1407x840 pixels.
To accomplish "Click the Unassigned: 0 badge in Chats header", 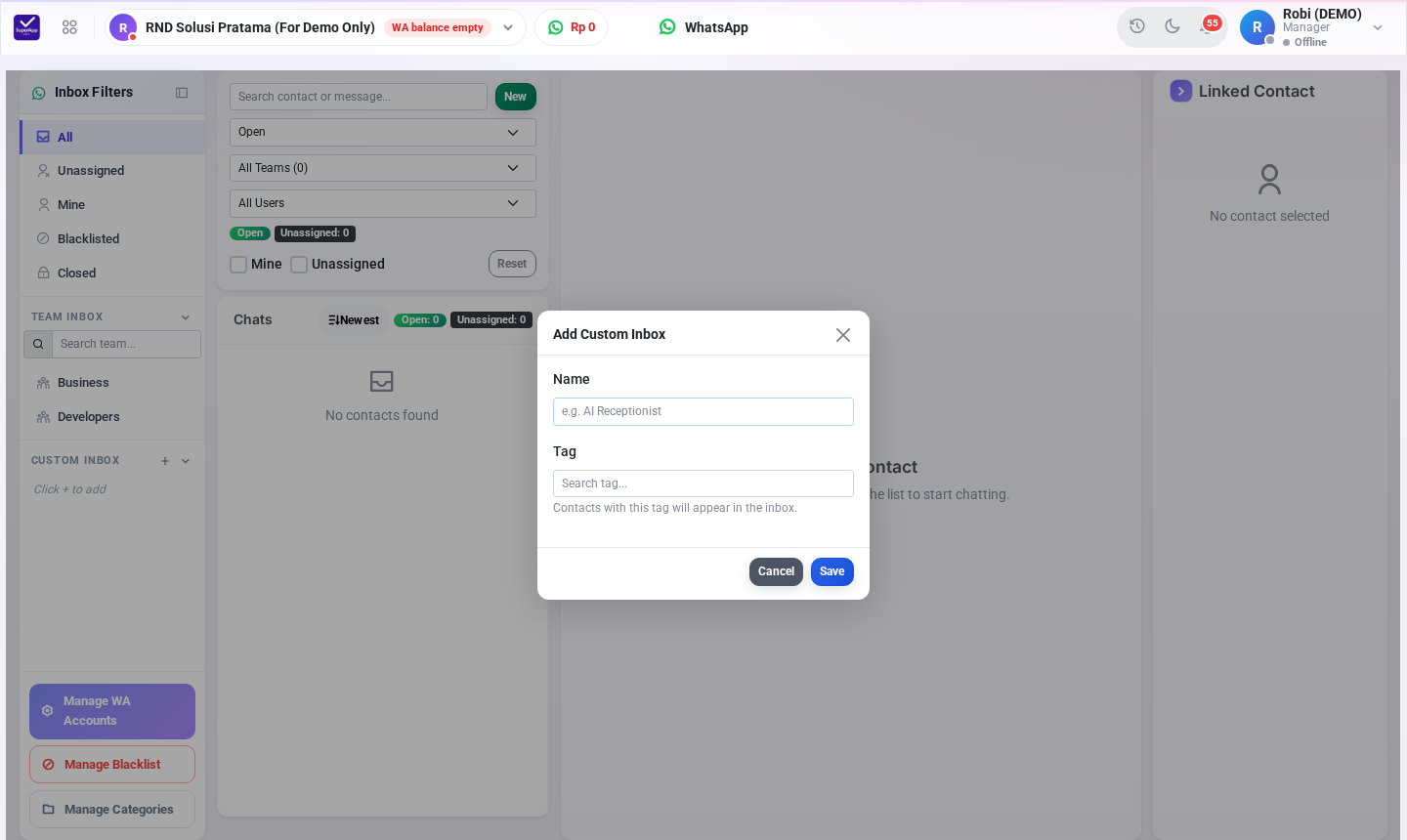I will [x=491, y=320].
